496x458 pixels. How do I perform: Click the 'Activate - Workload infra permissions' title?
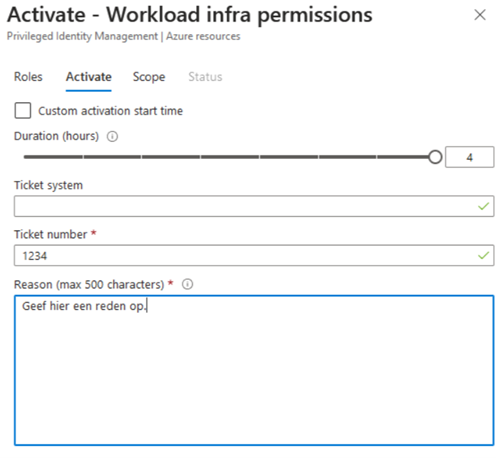[190, 15]
